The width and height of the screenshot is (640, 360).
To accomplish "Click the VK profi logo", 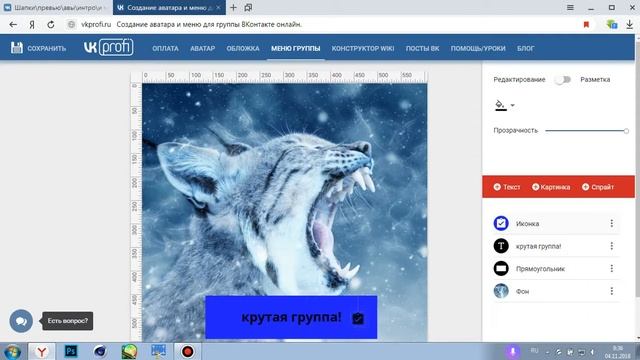I will (109, 47).
